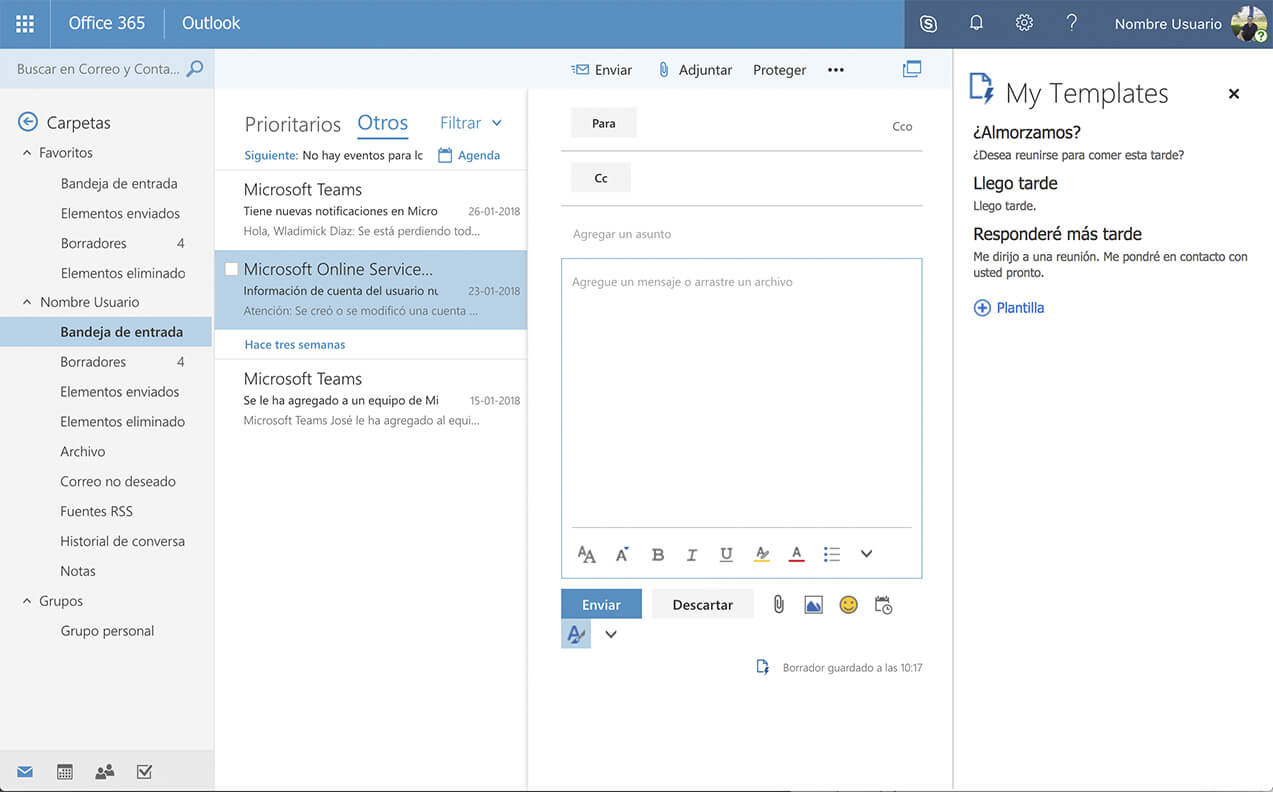The height and width of the screenshot is (792, 1273).
Task: Collapse the Grupos section
Action: (x=27, y=601)
